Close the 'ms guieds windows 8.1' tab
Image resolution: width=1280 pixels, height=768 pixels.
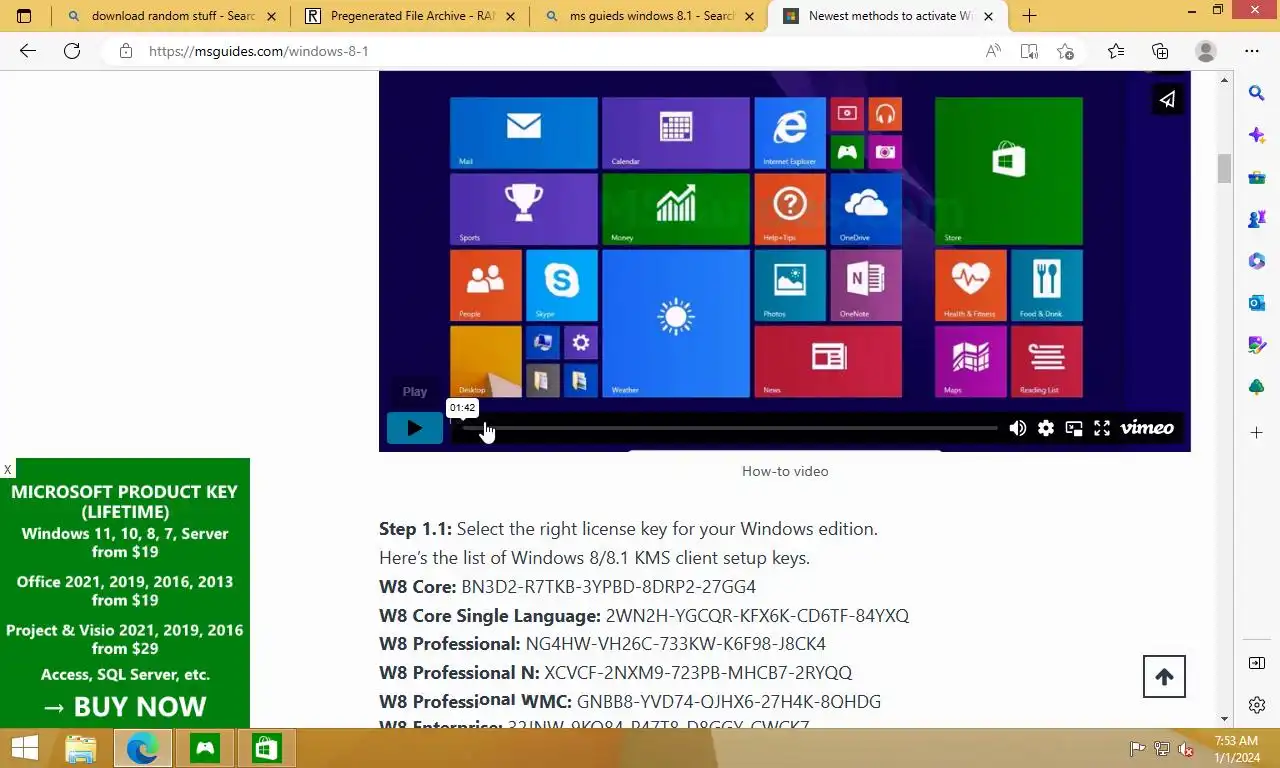point(749,16)
